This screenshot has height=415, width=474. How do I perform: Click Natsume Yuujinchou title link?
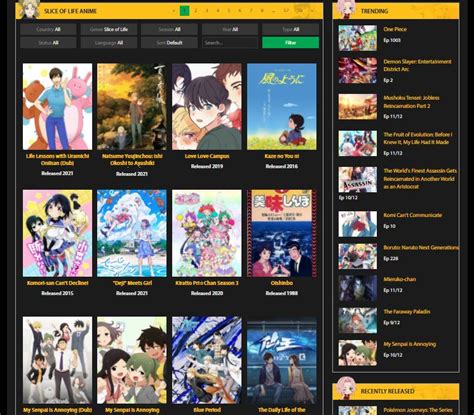tap(132, 159)
